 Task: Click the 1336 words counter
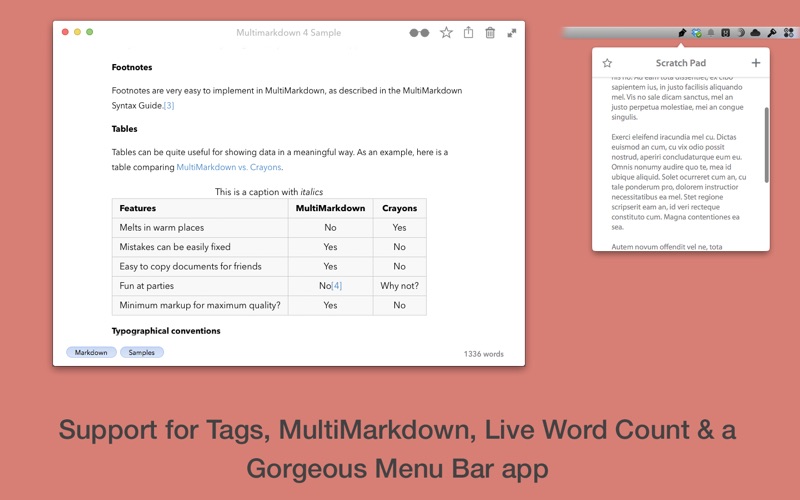(484, 354)
